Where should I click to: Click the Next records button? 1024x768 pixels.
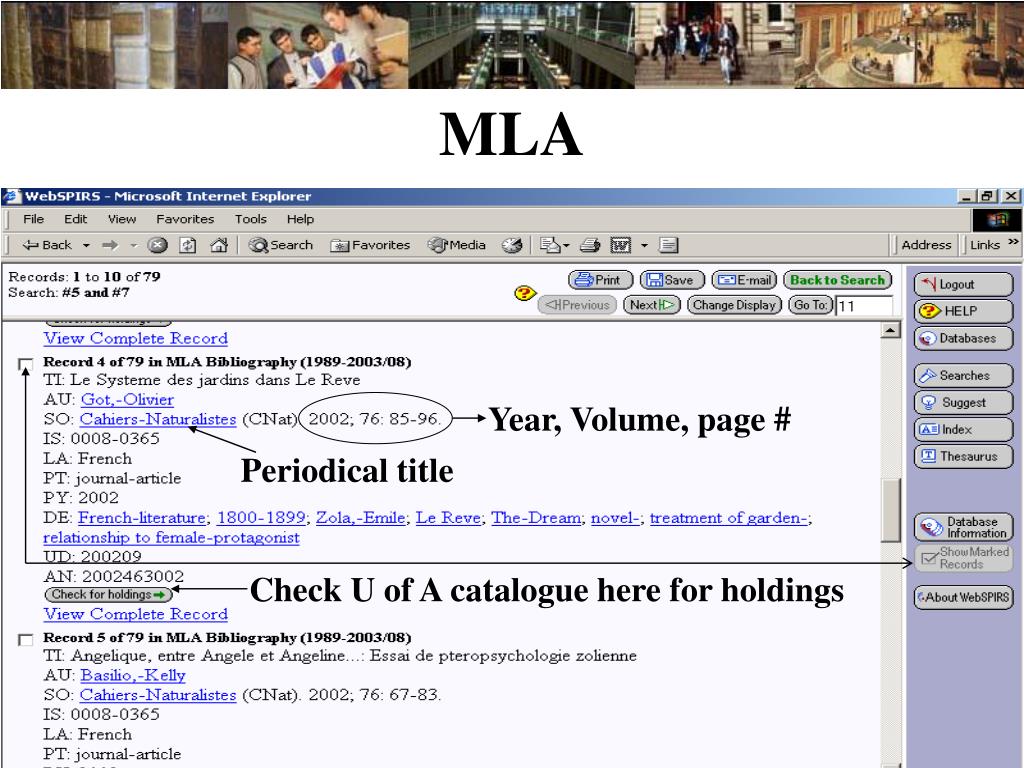tap(652, 305)
